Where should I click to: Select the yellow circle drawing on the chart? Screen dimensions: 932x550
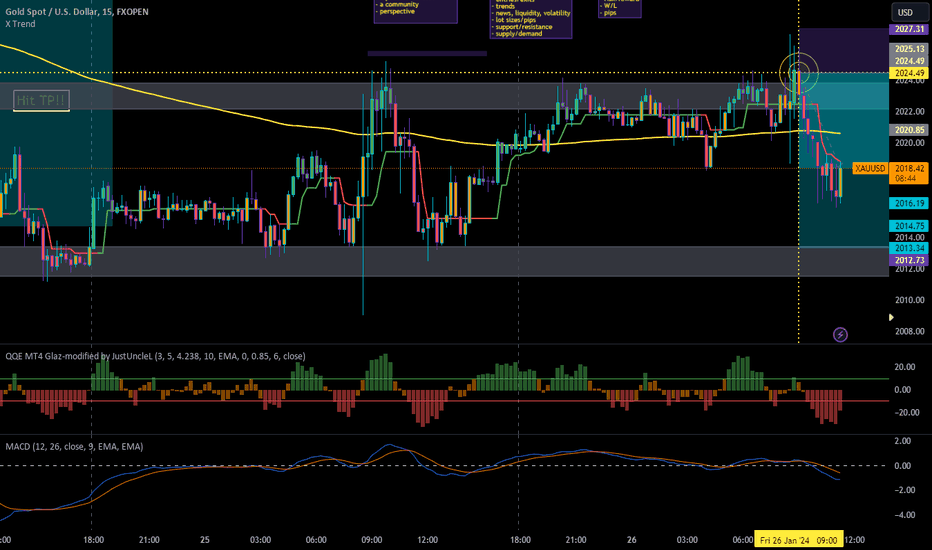799,73
